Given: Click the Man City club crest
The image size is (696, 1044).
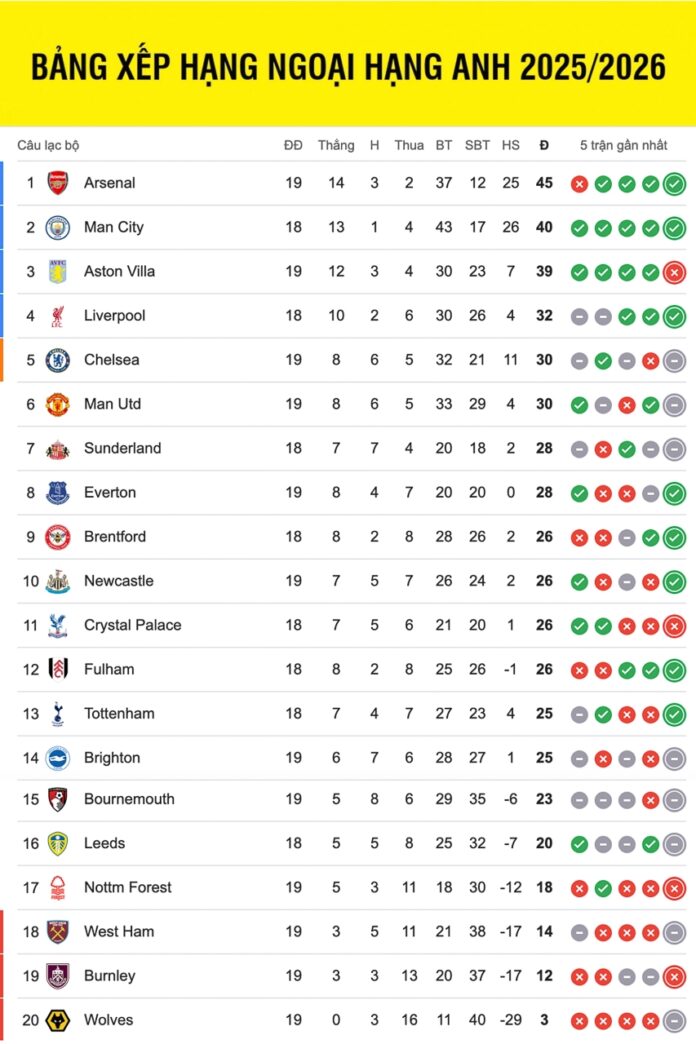Looking at the screenshot, I should point(58,227).
